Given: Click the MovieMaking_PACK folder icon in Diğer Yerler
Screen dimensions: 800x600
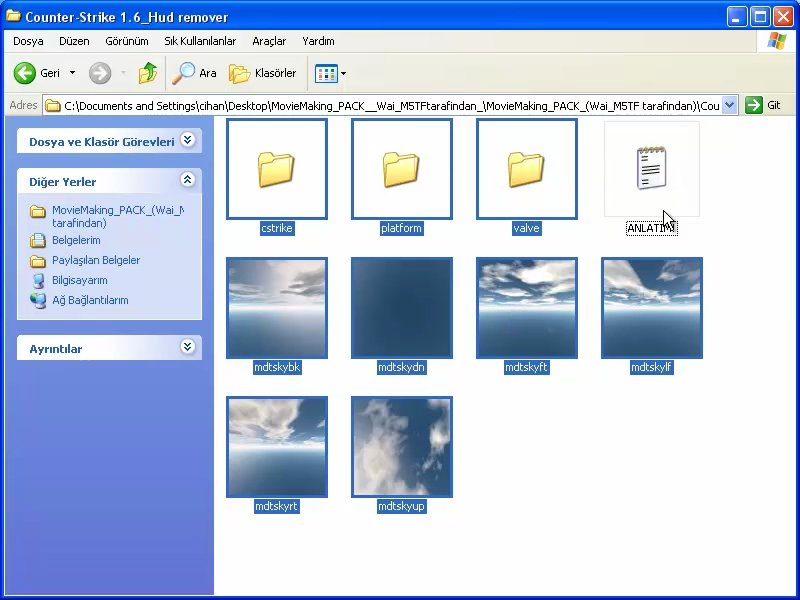Looking at the screenshot, I should 38,211.
